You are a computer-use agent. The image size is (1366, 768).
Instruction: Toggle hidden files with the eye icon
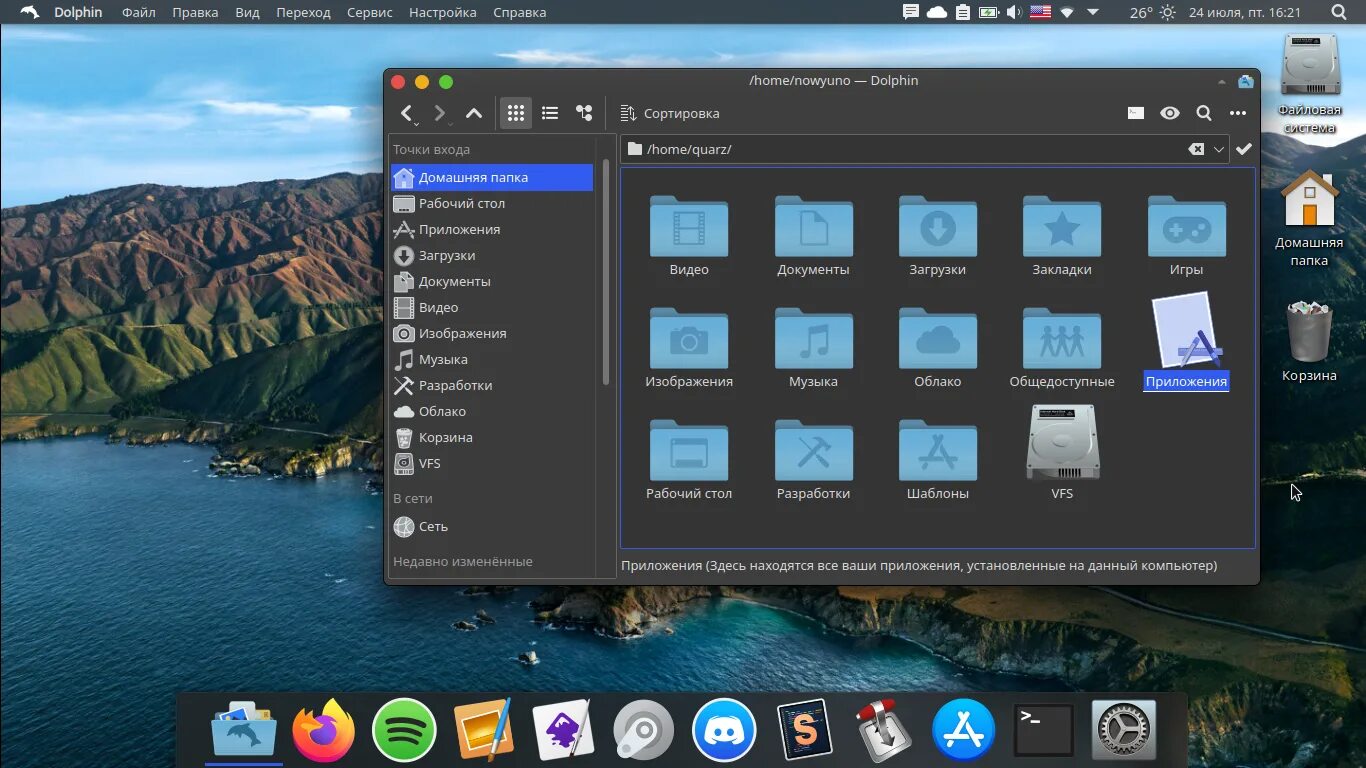1170,113
